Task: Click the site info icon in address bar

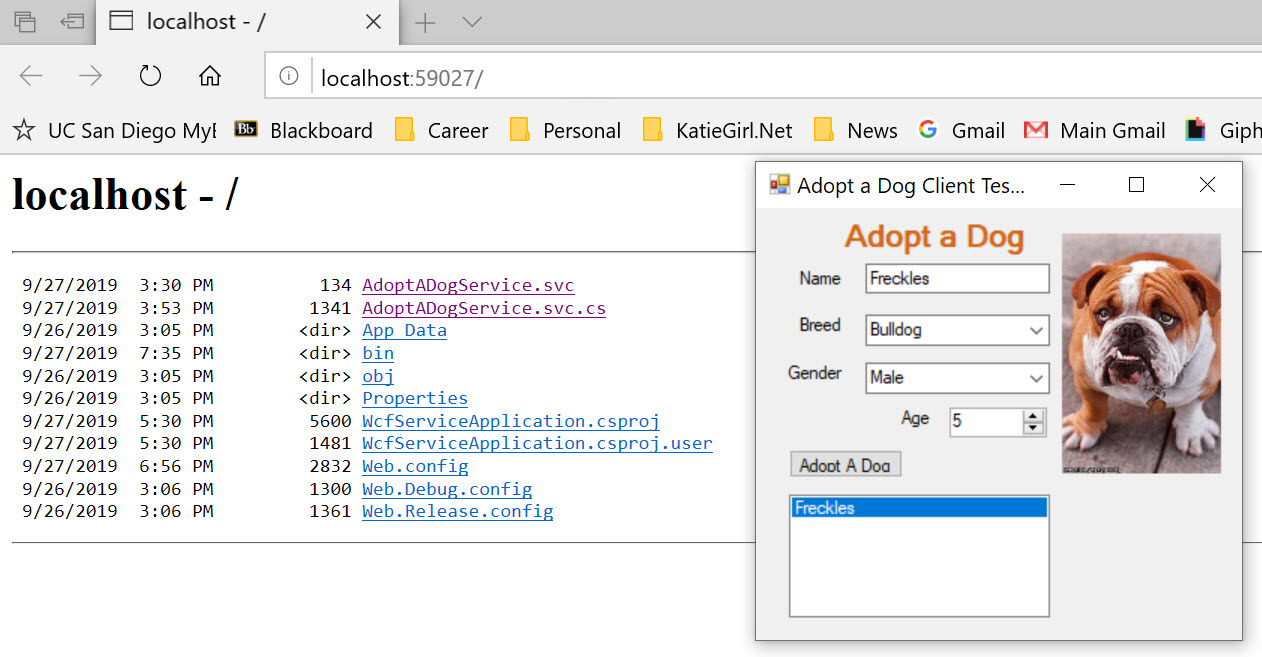Action: pos(289,76)
